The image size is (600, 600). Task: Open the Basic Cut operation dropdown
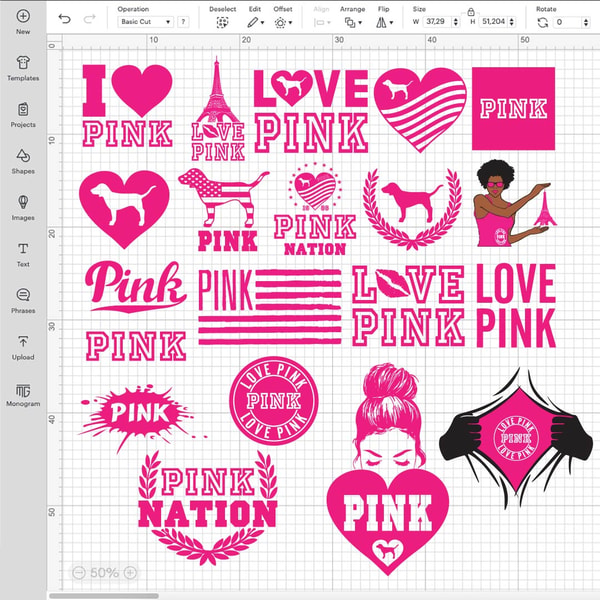click(145, 22)
